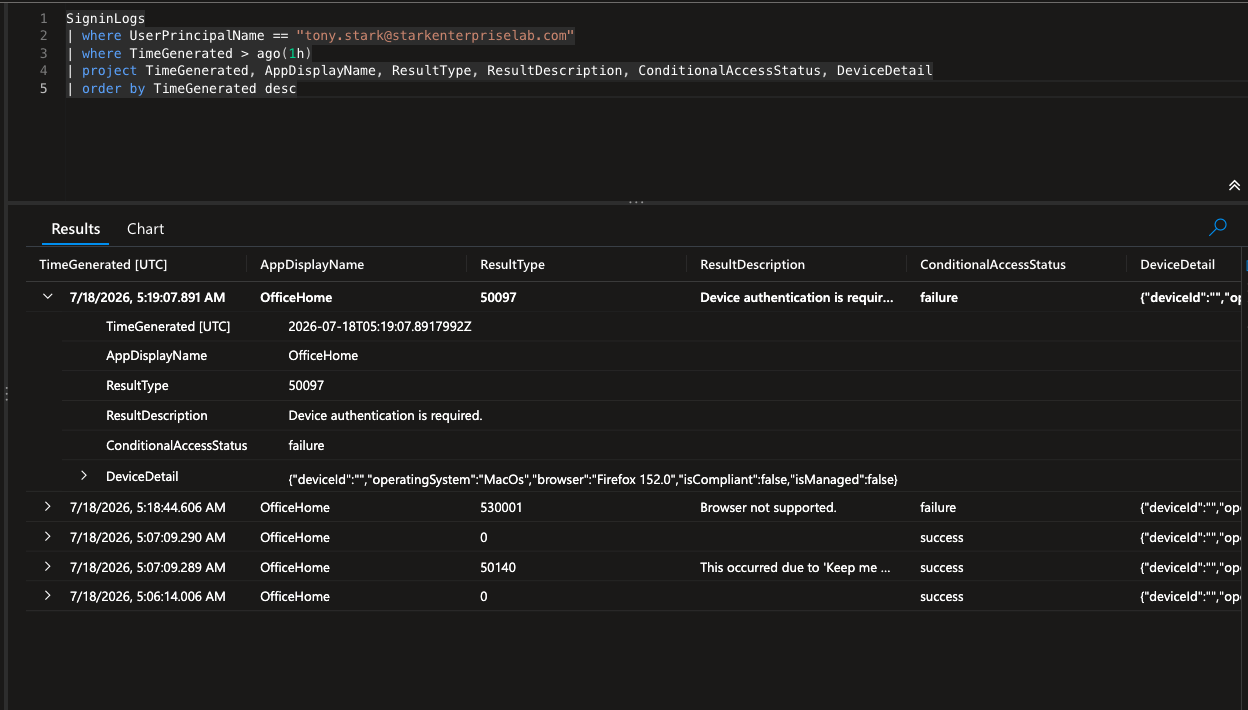The height and width of the screenshot is (710, 1248).
Task: Click failure status in the 530001 row
Action: tap(938, 507)
